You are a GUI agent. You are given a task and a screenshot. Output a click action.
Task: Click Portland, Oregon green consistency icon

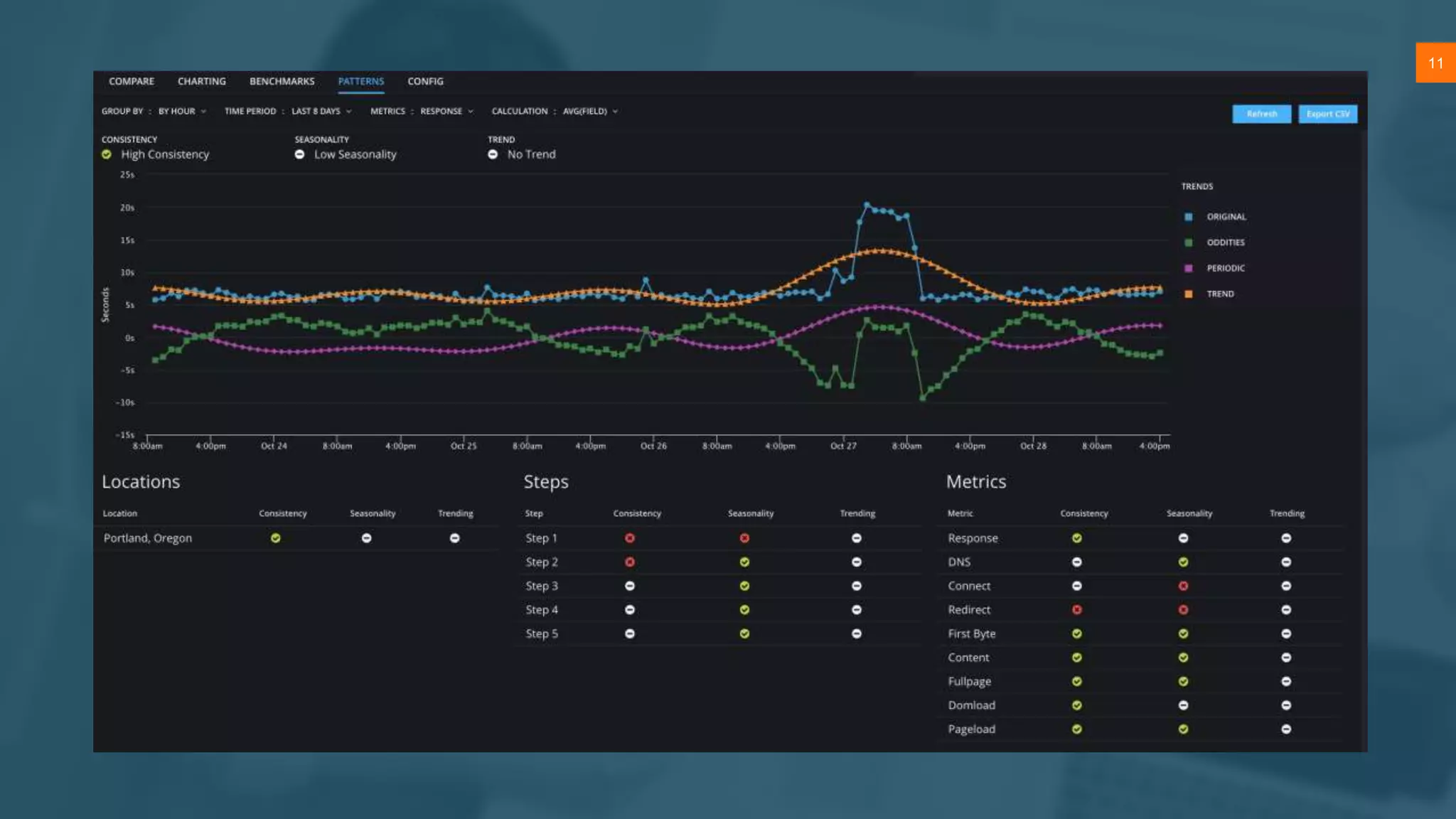coord(275,538)
